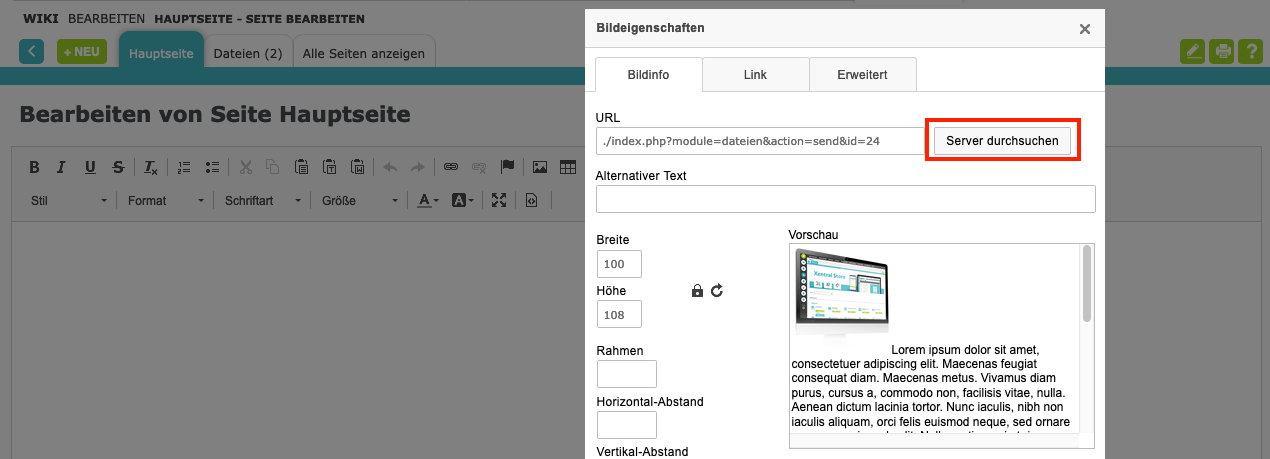Click the Server durchsuchen button

1002,141
